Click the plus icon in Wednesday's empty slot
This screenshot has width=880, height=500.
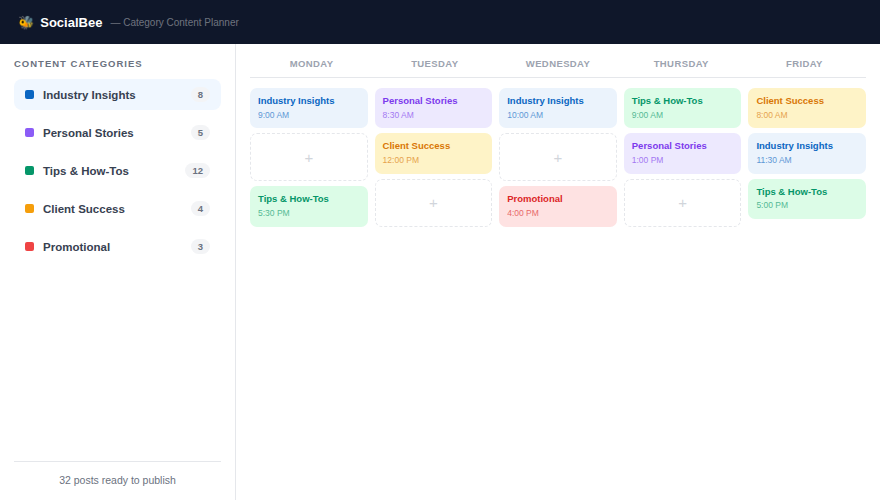557,158
